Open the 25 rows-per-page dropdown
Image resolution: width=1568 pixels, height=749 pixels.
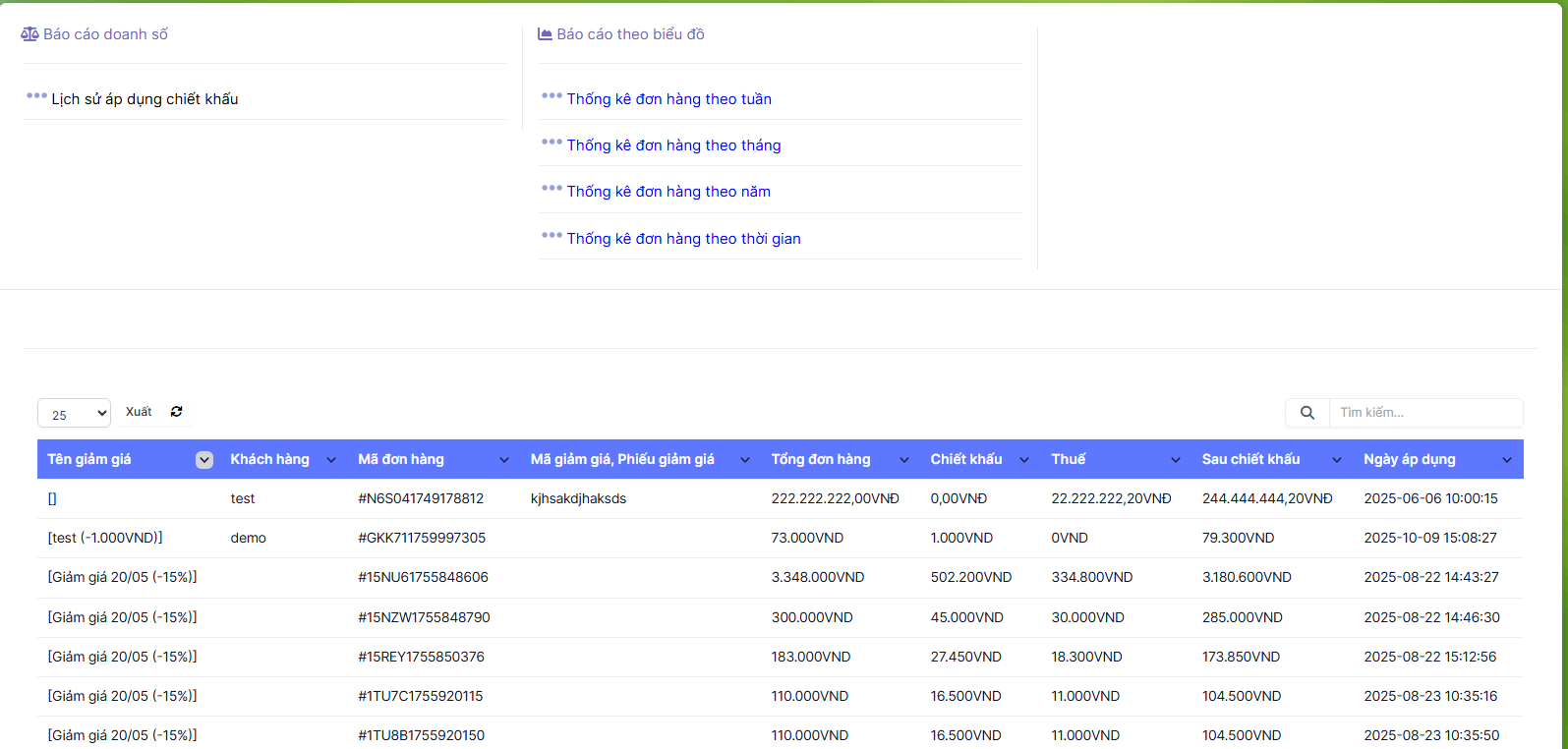[74, 414]
